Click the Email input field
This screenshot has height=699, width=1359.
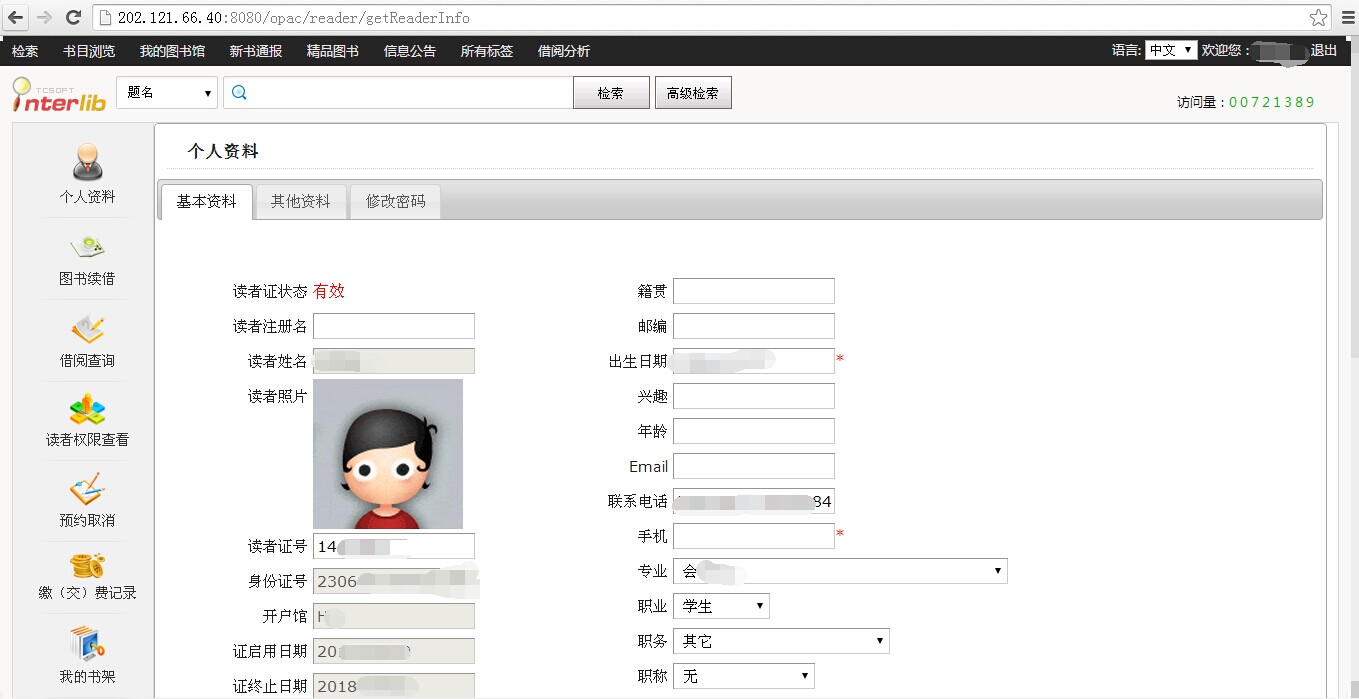point(754,466)
